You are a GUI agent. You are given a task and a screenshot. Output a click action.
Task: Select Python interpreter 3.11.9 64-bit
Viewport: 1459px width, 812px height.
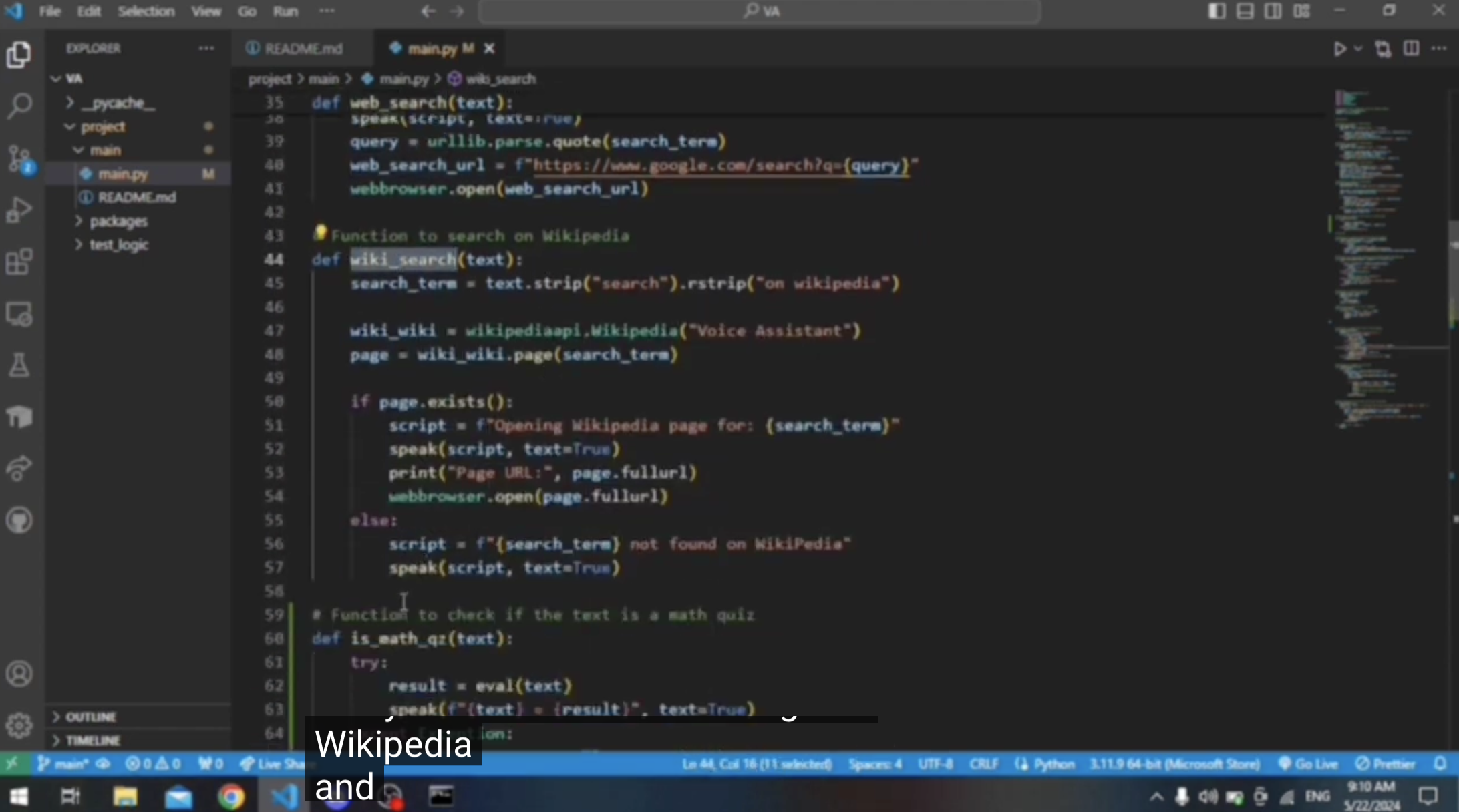click(x=1172, y=764)
